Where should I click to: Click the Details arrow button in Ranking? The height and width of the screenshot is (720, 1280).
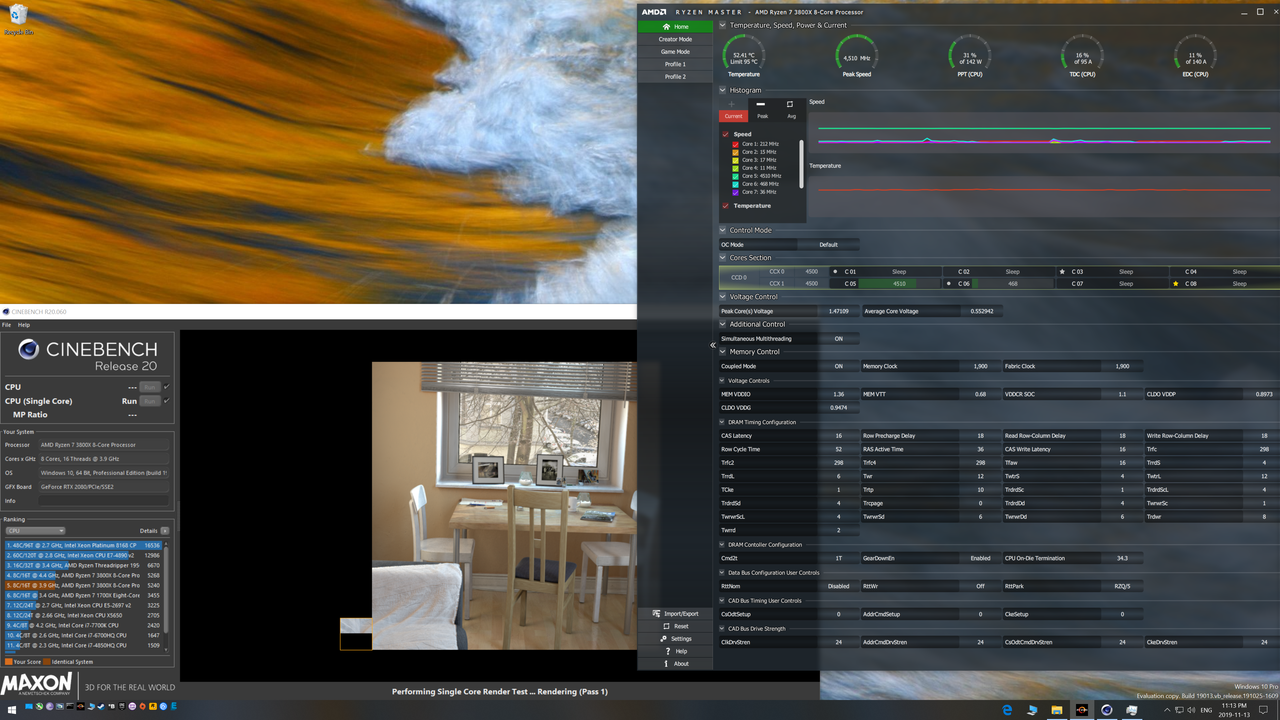165,531
